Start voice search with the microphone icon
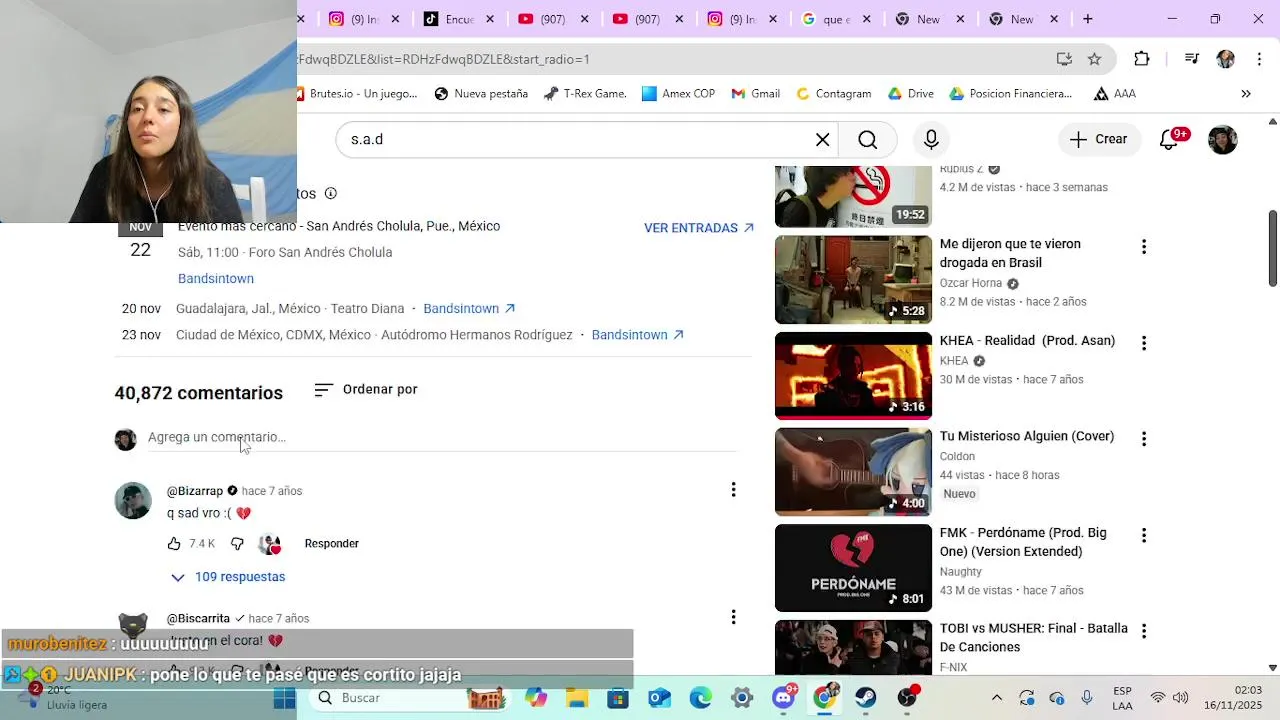 931,140
